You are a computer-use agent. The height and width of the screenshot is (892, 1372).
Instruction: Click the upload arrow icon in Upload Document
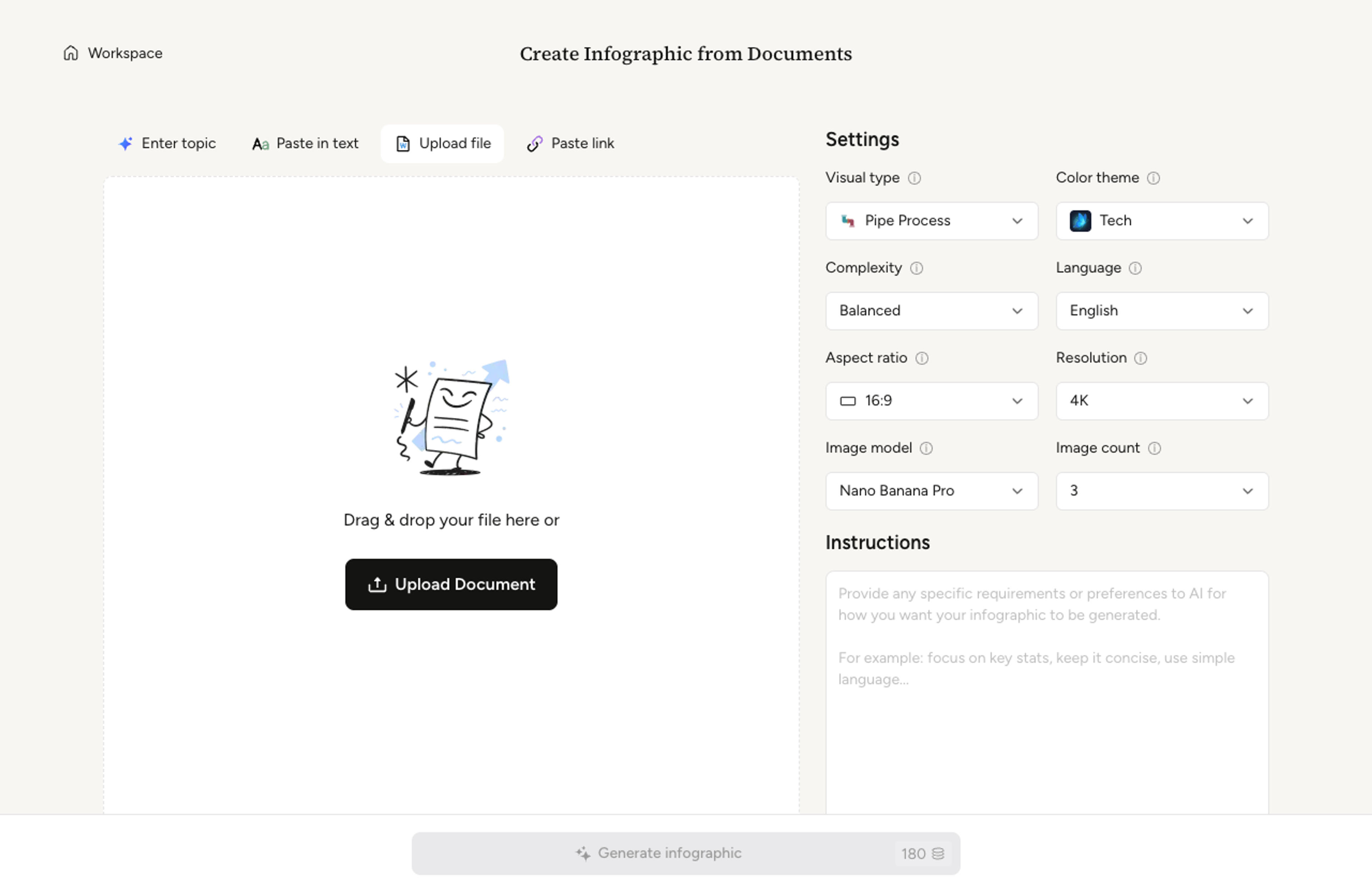click(377, 585)
